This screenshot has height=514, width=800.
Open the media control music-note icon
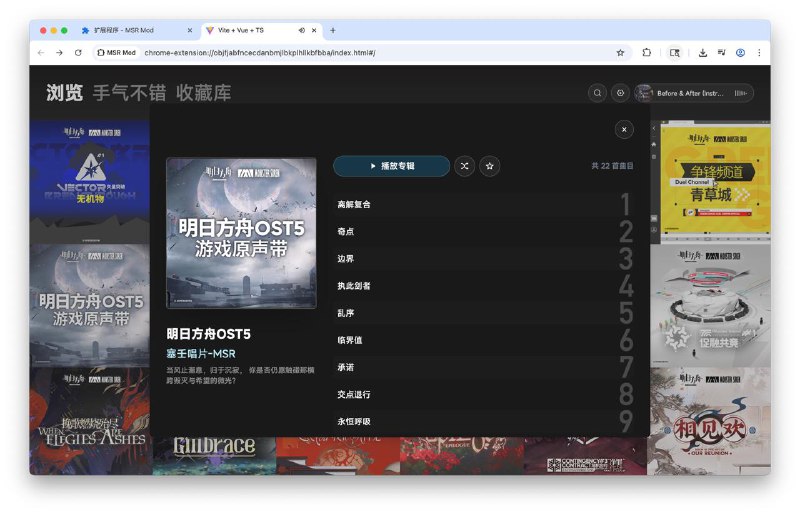pos(721,53)
